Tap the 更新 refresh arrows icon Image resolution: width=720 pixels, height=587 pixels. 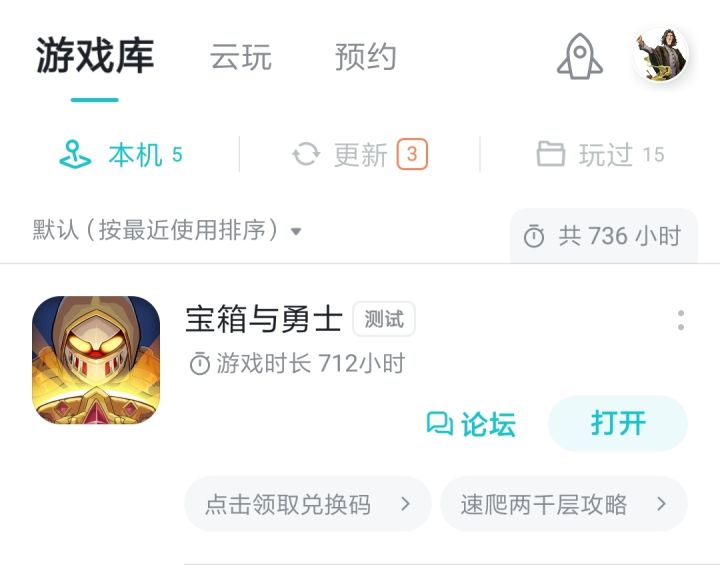(x=306, y=154)
